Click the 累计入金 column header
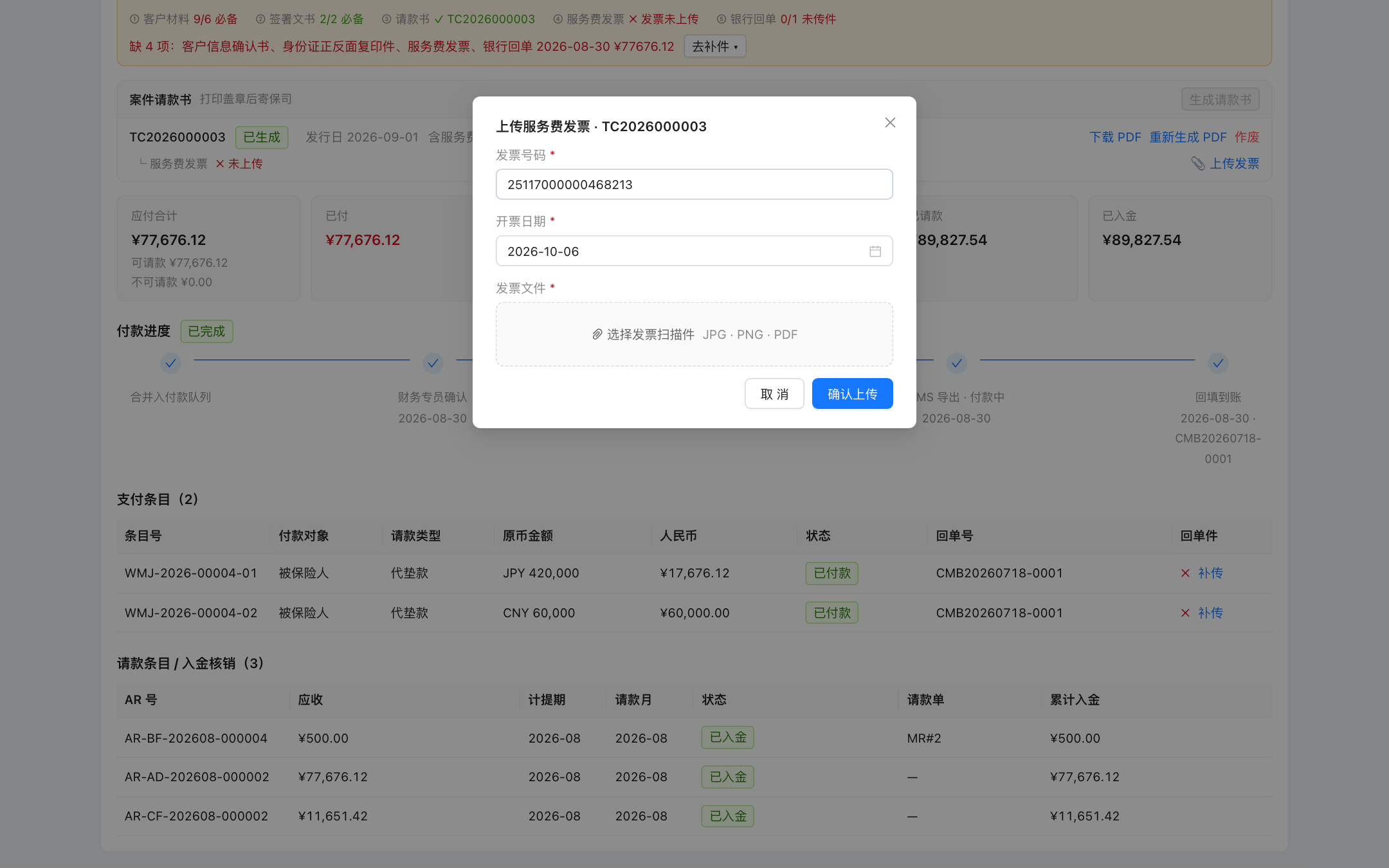This screenshot has width=1389, height=868. (x=1075, y=700)
